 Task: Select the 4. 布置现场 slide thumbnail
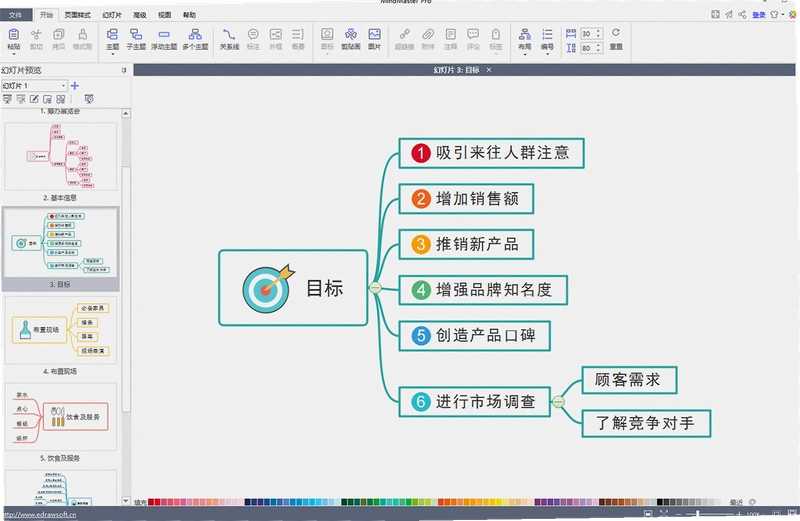61,330
